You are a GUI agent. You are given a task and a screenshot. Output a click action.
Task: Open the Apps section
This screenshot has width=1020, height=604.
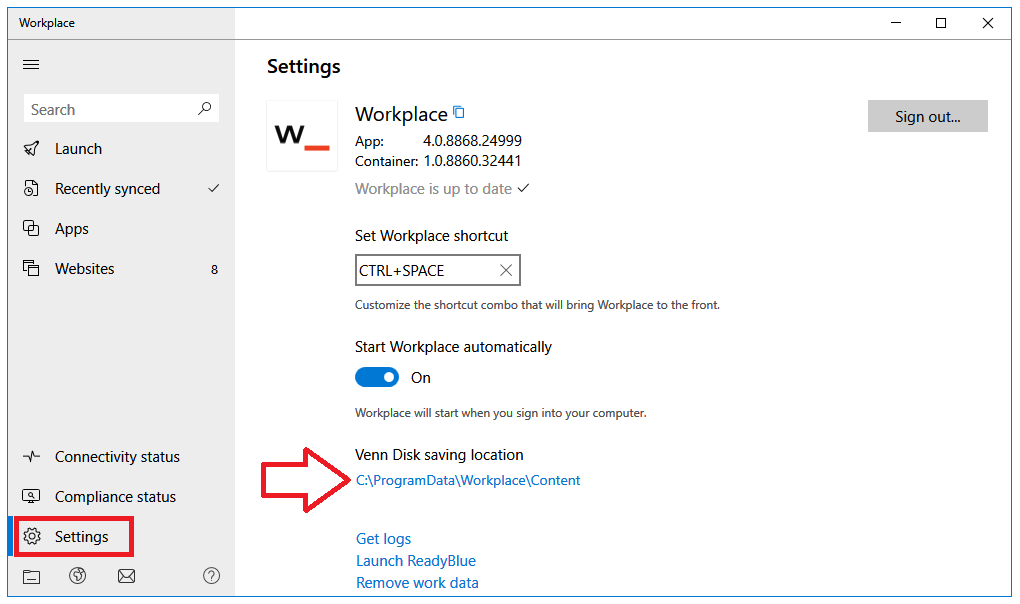point(121,229)
